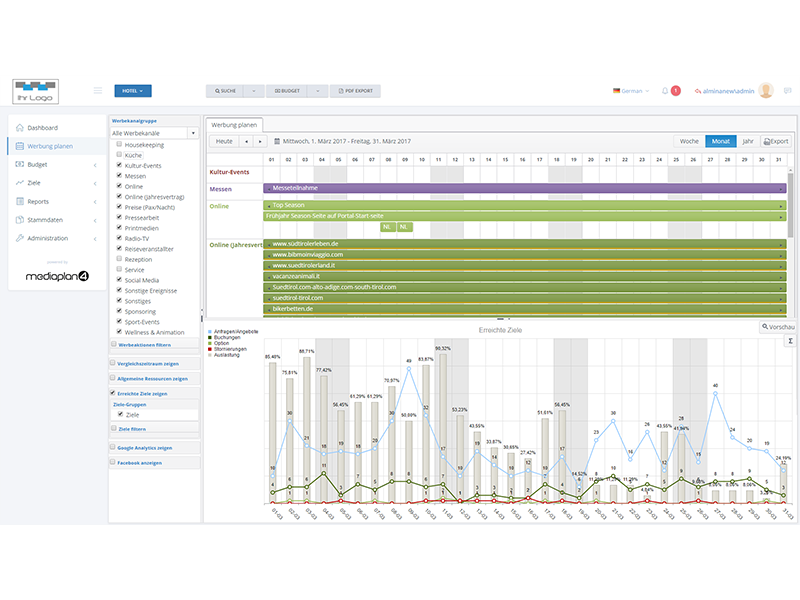Click the blue Anfragen/Angebote legend swatch
800x600 pixels.
210,331
